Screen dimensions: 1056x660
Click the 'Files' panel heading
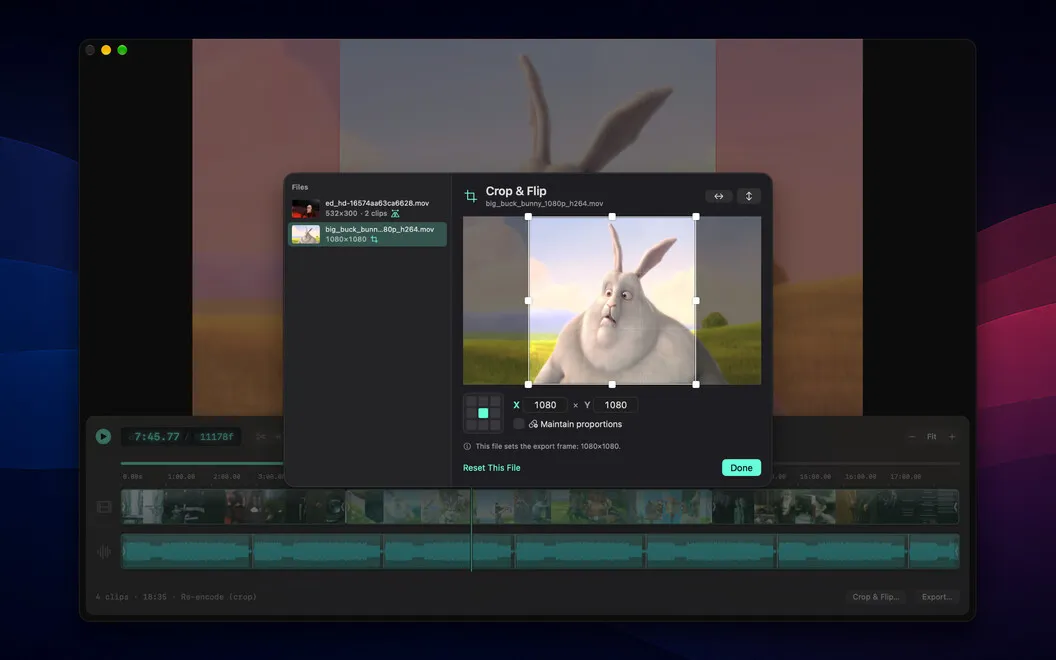[x=300, y=187]
